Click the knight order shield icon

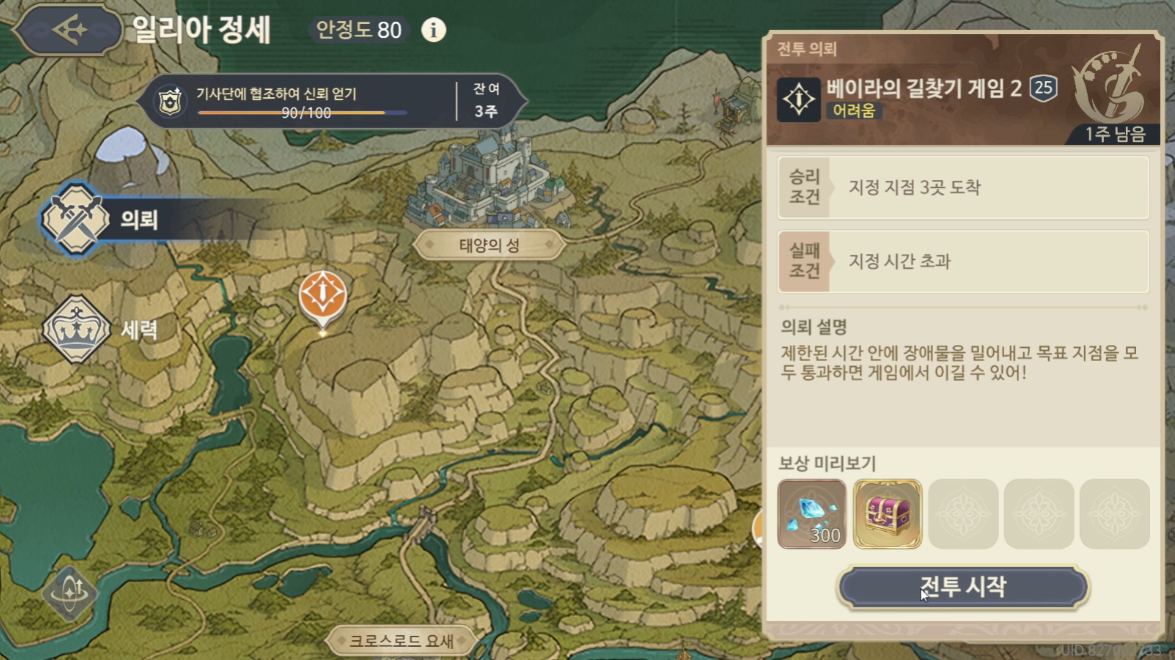[x=170, y=101]
